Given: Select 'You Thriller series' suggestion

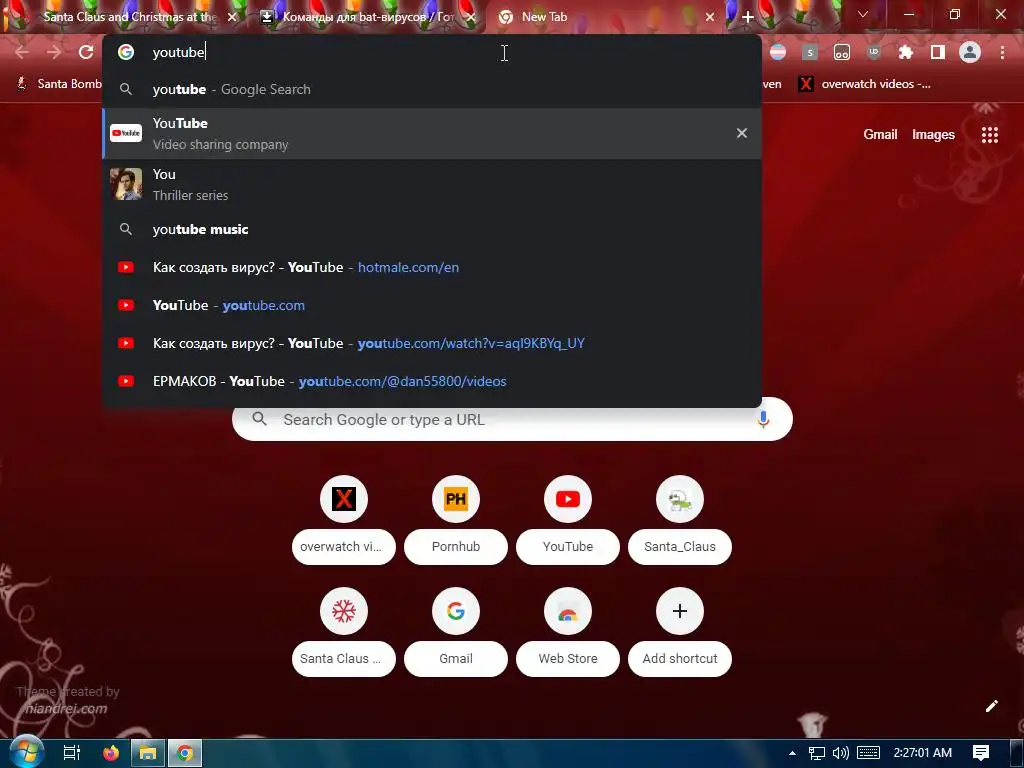Looking at the screenshot, I should tap(432, 184).
